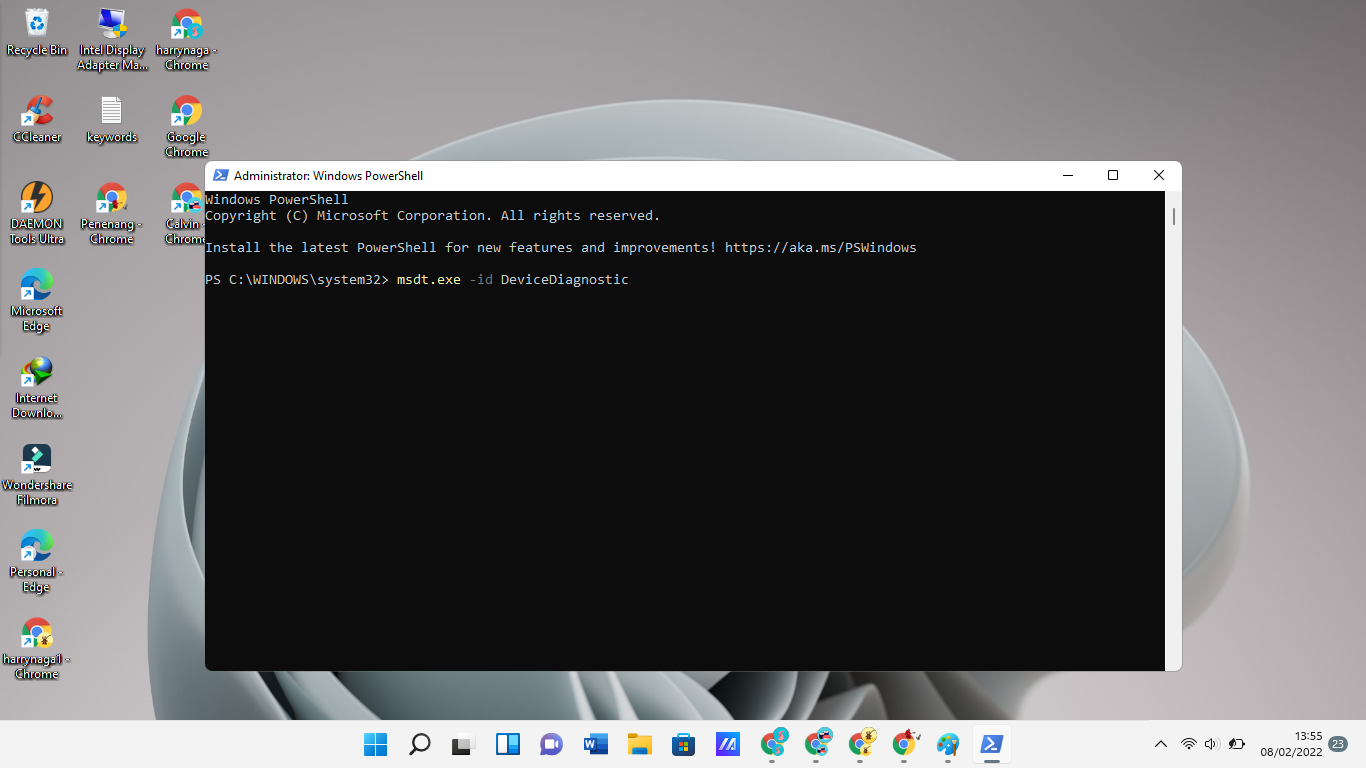Open the Paint taskbar icon
Screen dimensions: 1366x768
(x=948, y=744)
